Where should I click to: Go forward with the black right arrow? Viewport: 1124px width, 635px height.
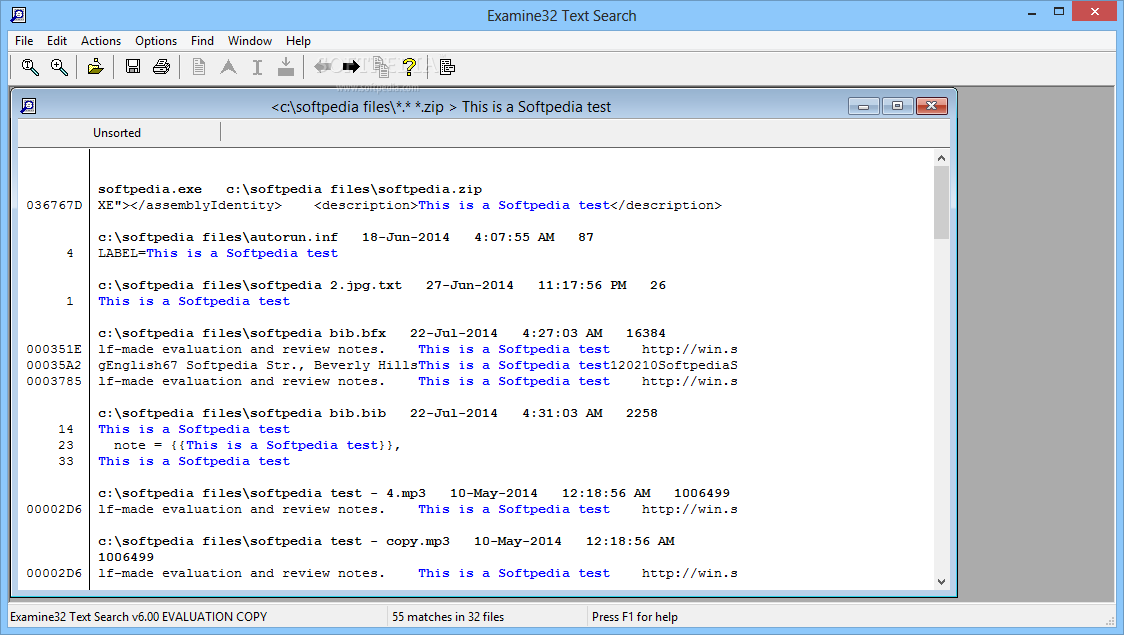351,67
